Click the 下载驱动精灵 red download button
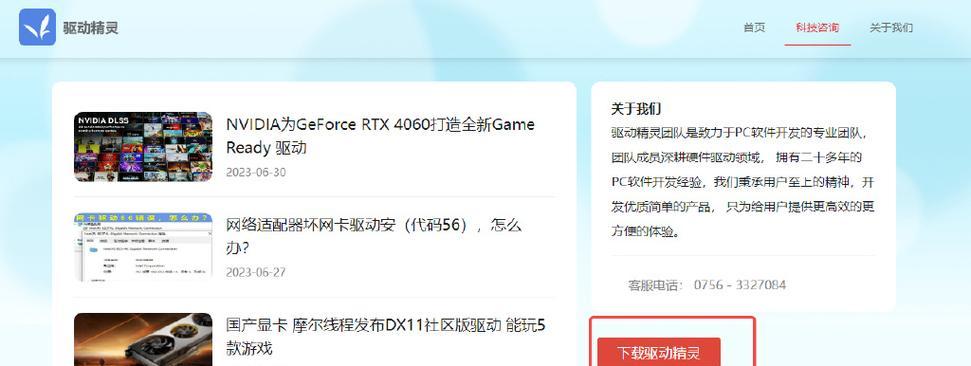 pos(659,352)
